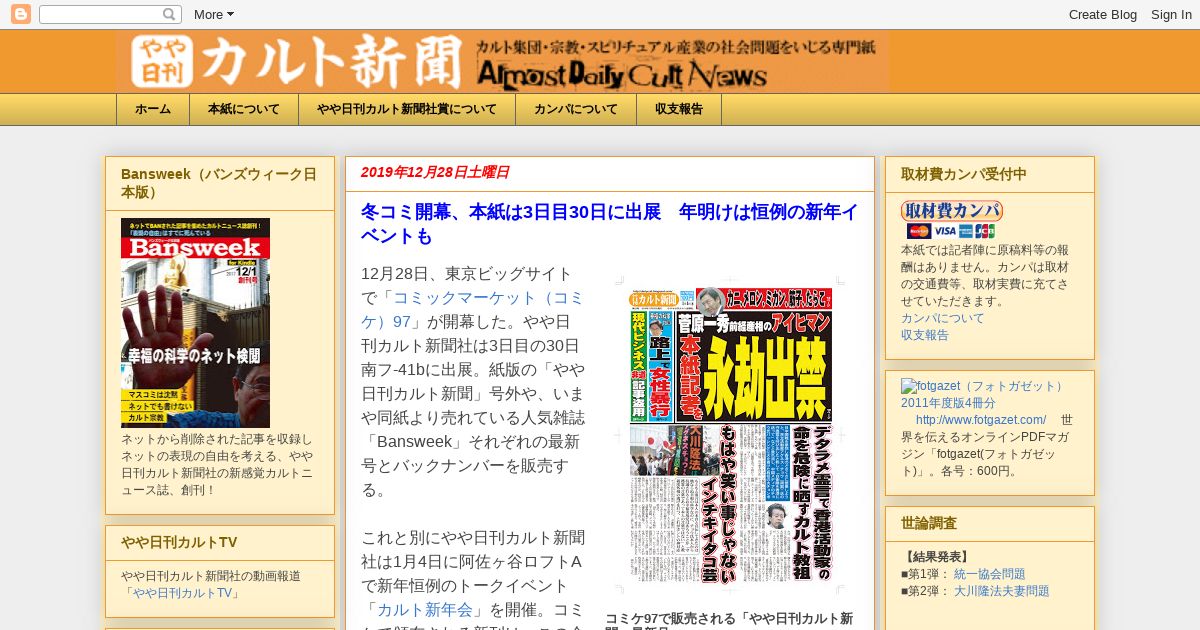Open the やや日刊カルトTV link
The height and width of the screenshot is (630, 1200).
click(184, 593)
